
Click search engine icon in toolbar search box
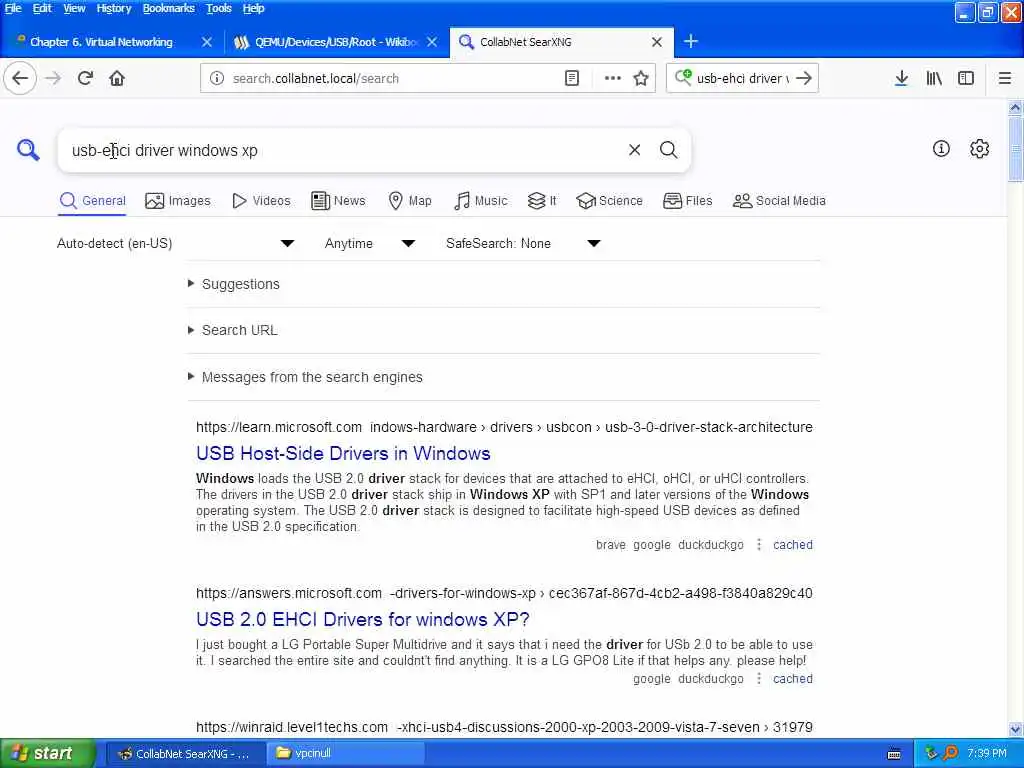coord(682,78)
